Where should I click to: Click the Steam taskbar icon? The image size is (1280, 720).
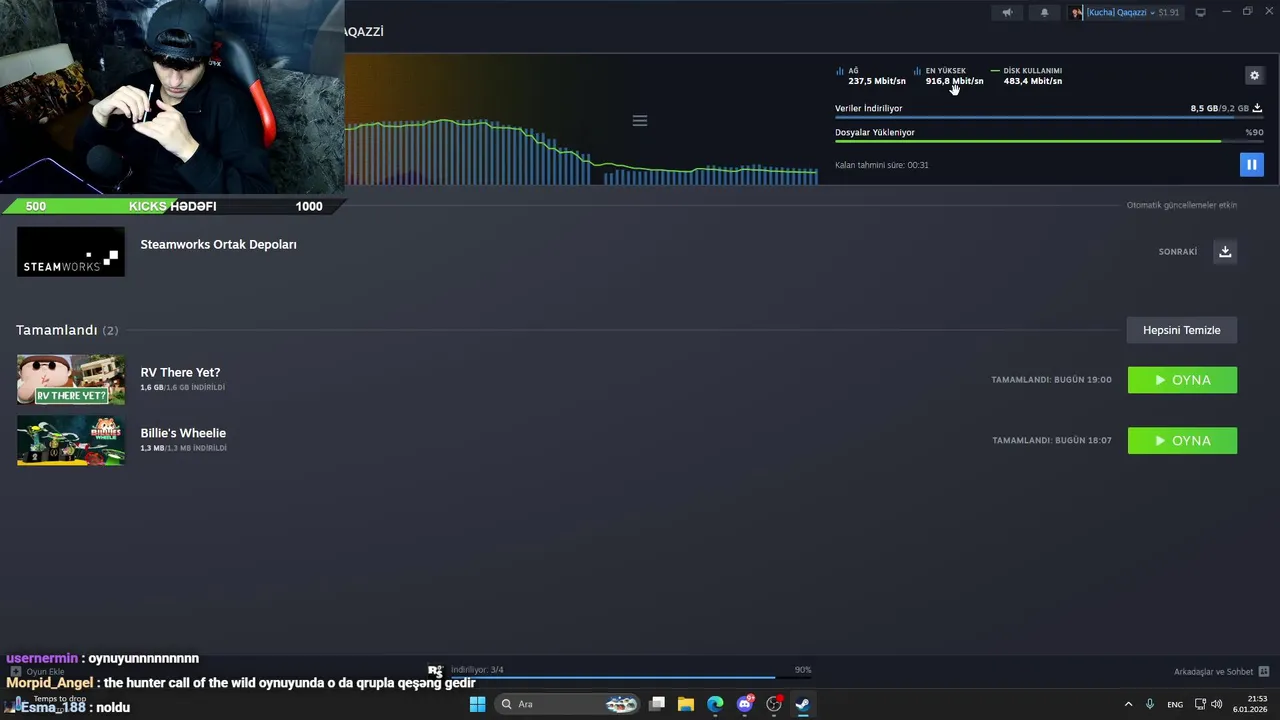802,704
